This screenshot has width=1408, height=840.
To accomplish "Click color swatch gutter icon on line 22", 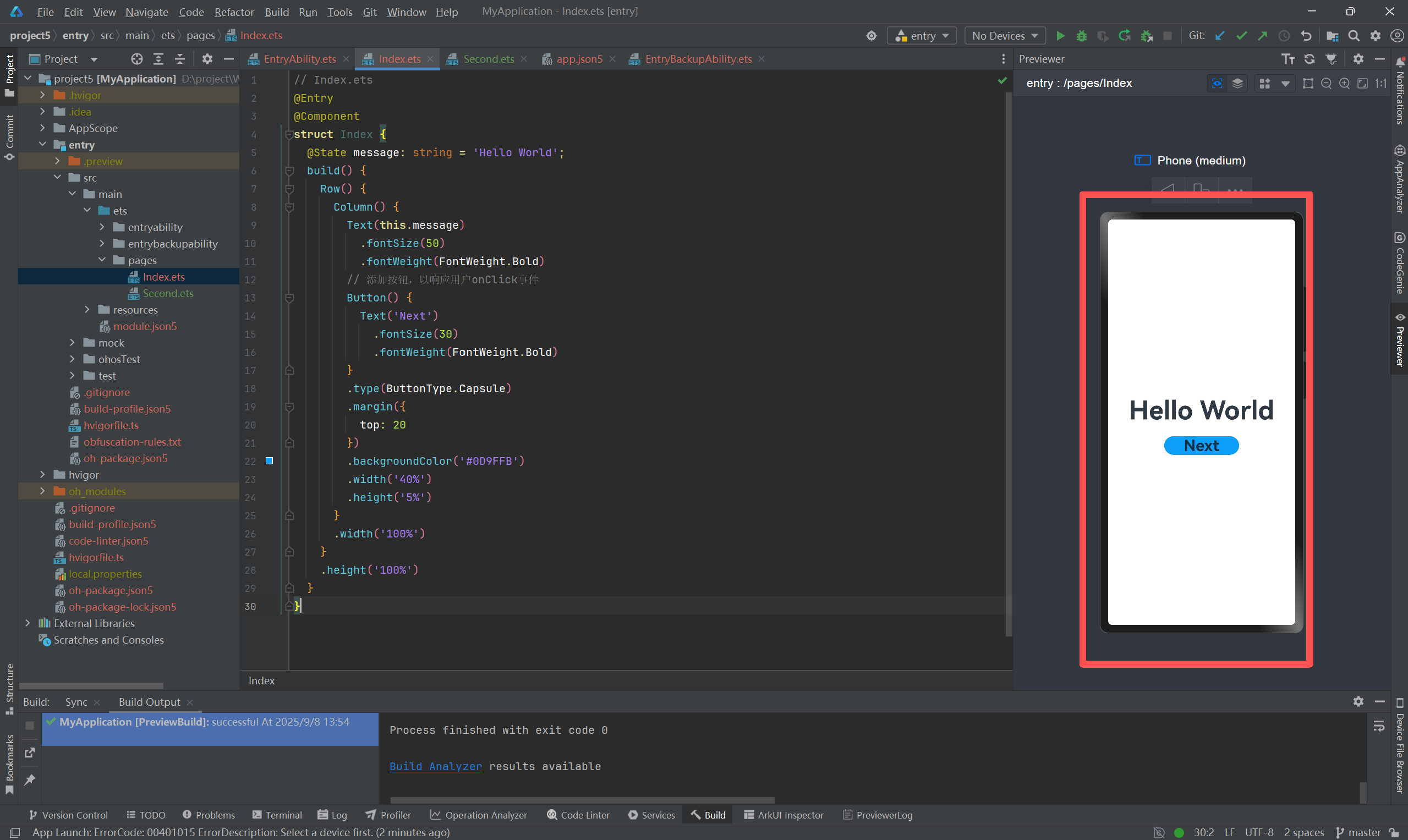I will 270,461.
